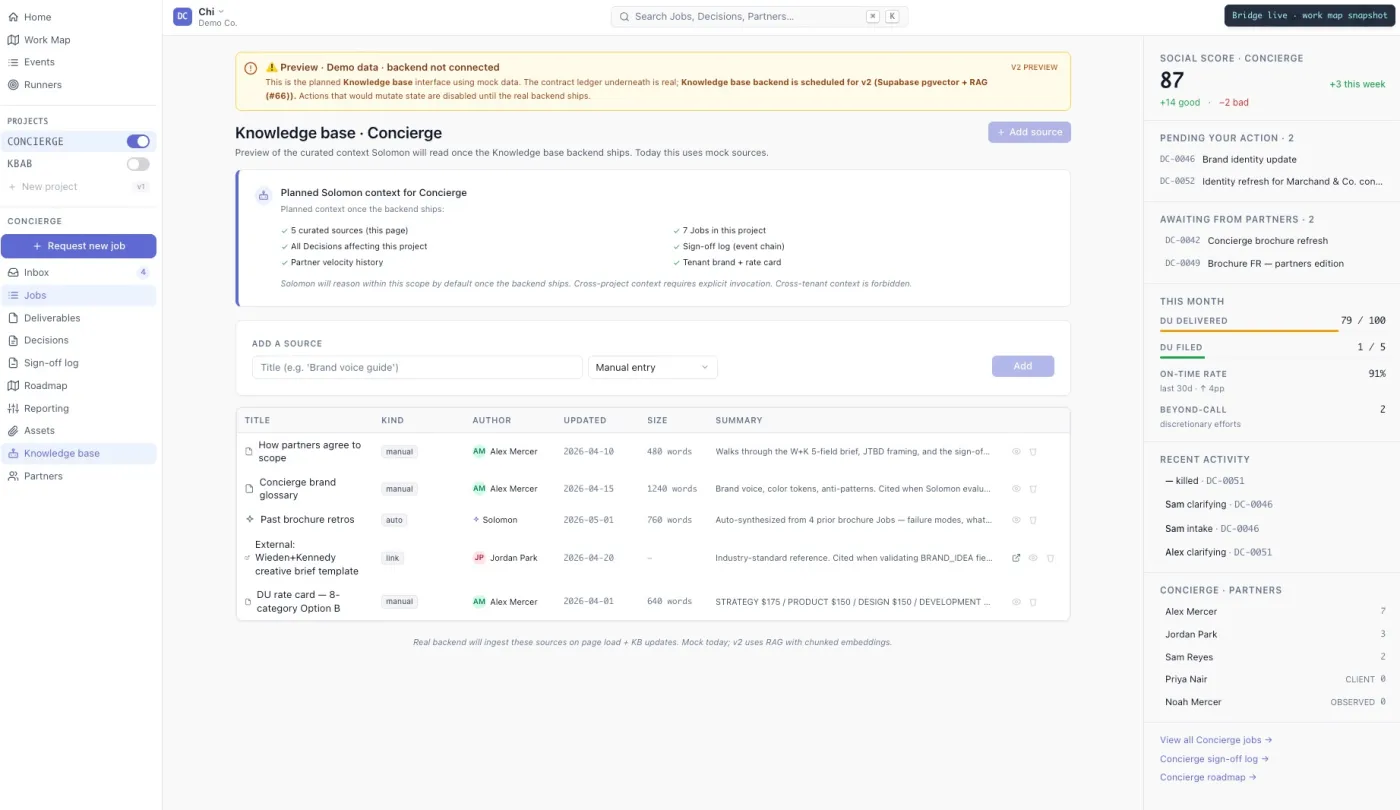Click the Assets paperclip icon
The height and width of the screenshot is (810, 1400).
pyautogui.click(x=14, y=431)
